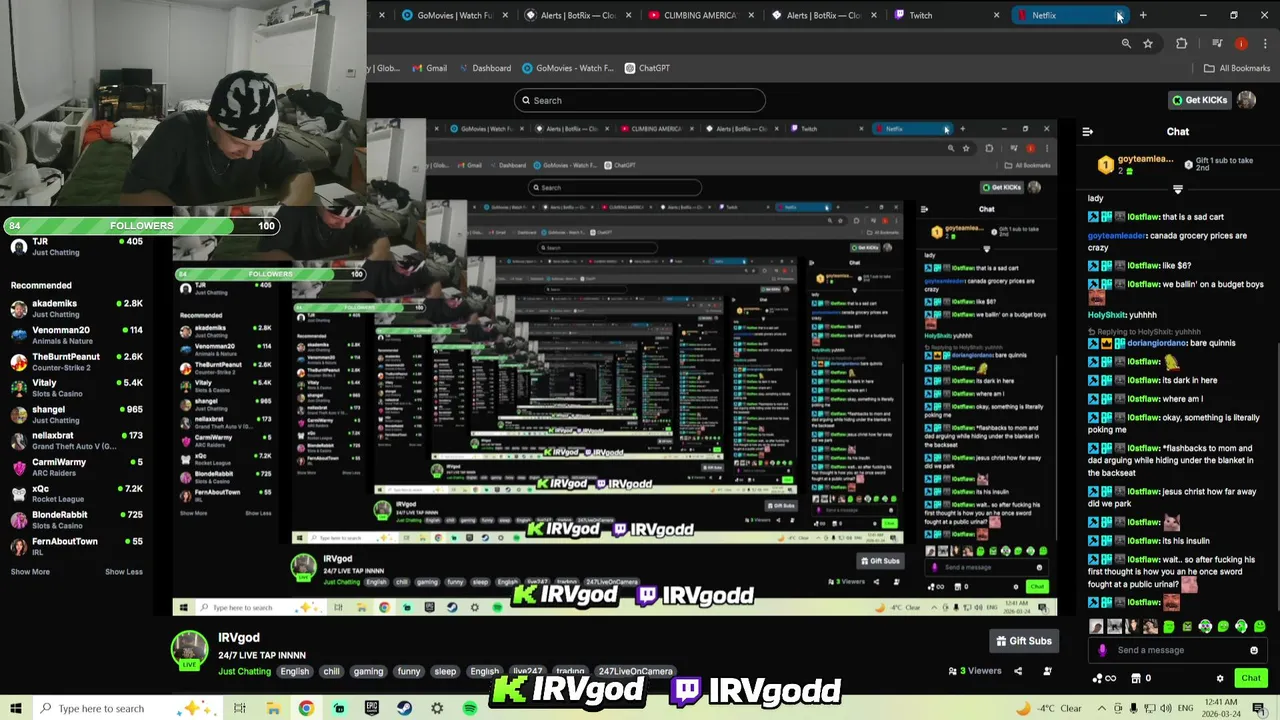Screen dimensions: 1280x720
Task: Open Task View on the taskbar
Action: pyautogui.click(x=239, y=708)
